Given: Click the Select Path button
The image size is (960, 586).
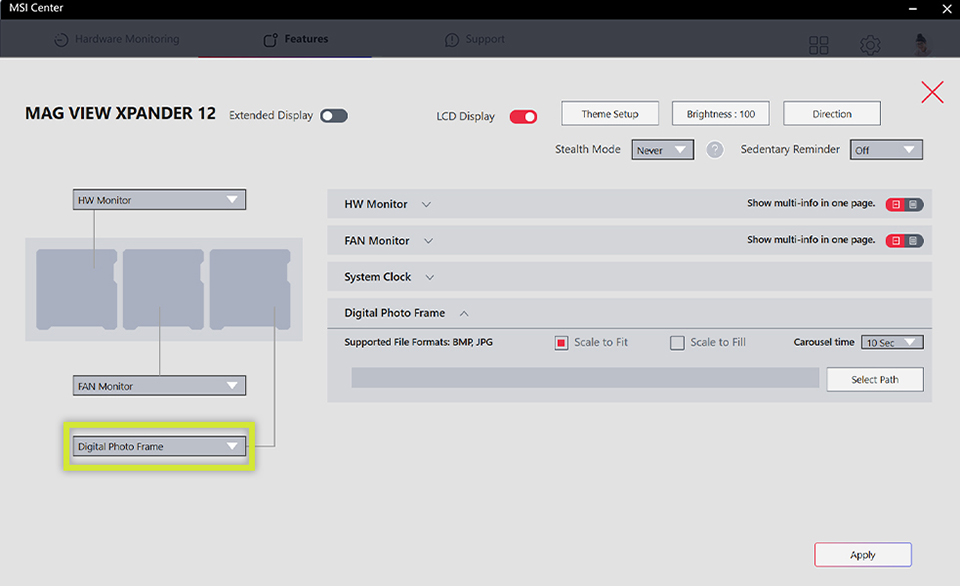Looking at the screenshot, I should coord(875,380).
